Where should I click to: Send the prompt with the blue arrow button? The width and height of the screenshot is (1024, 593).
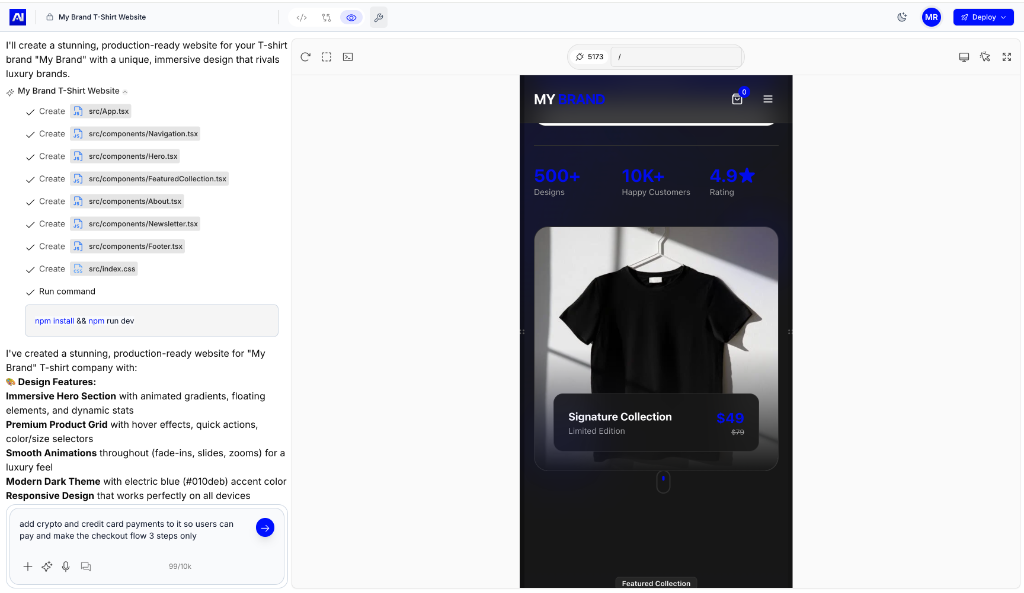coord(264,527)
